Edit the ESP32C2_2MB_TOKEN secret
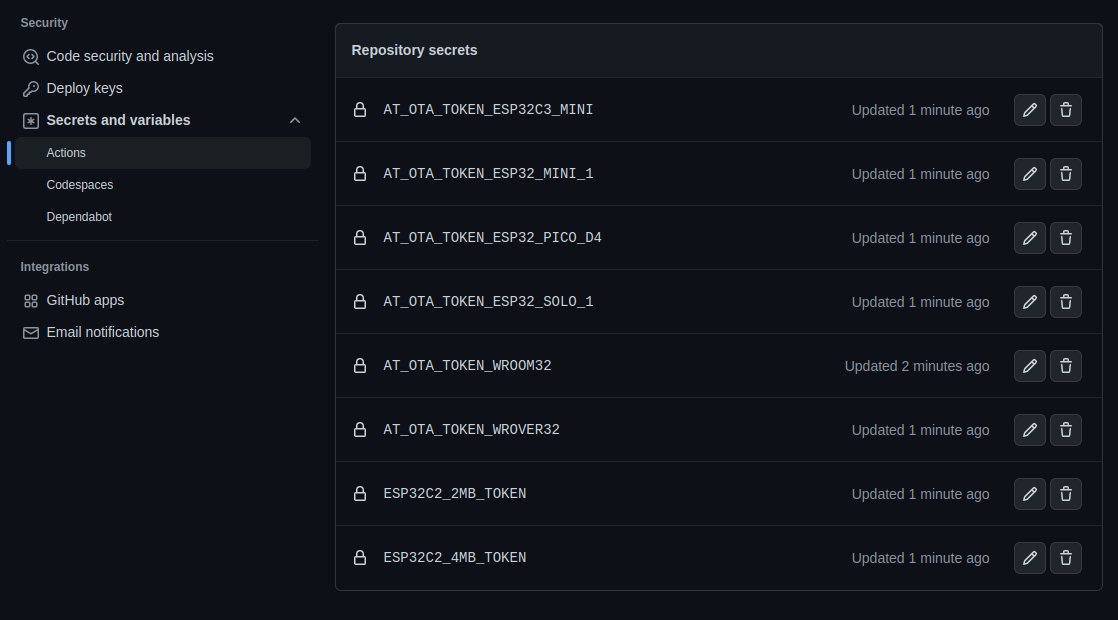 coord(1029,493)
